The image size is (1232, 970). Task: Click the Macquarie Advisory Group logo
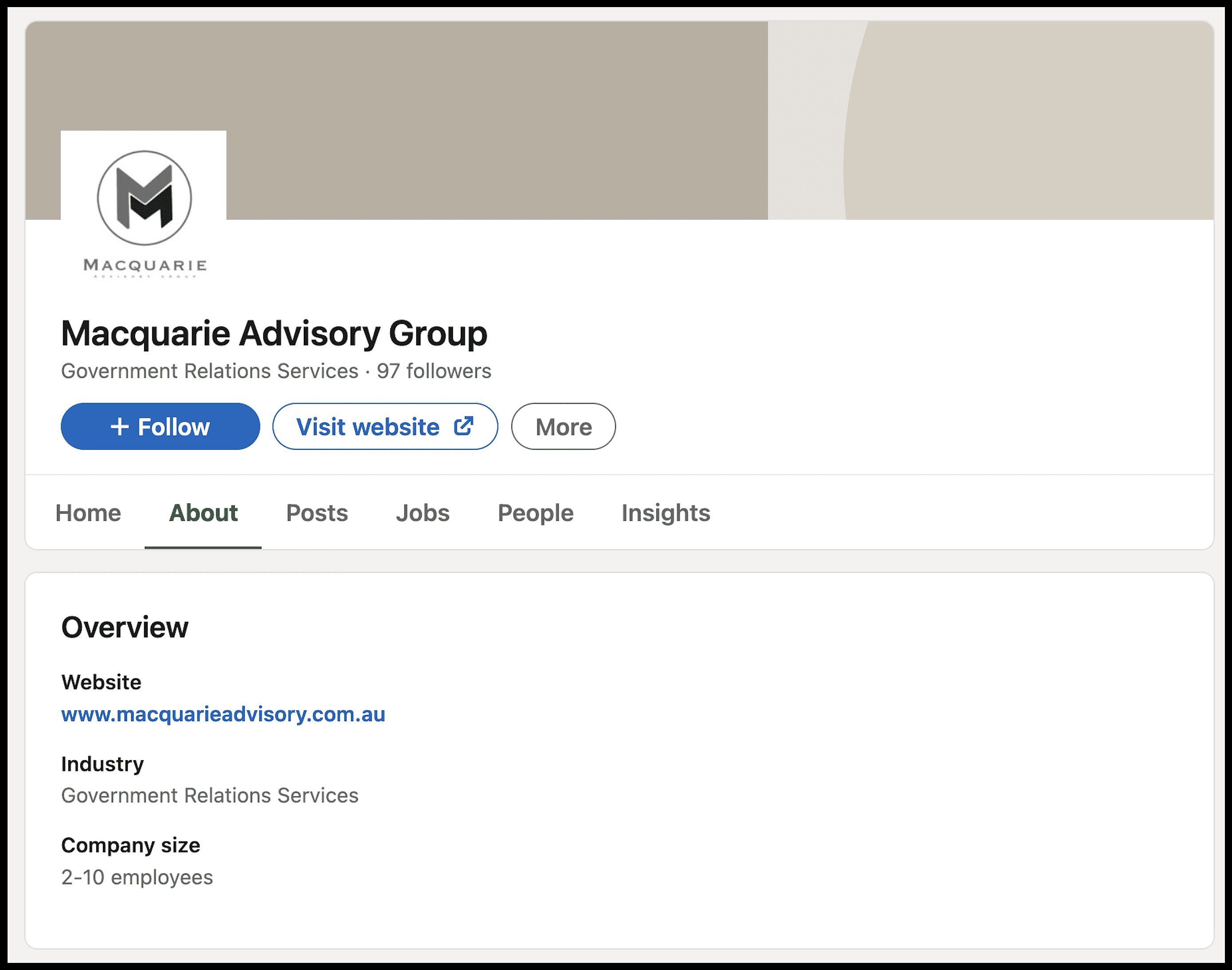point(144,213)
